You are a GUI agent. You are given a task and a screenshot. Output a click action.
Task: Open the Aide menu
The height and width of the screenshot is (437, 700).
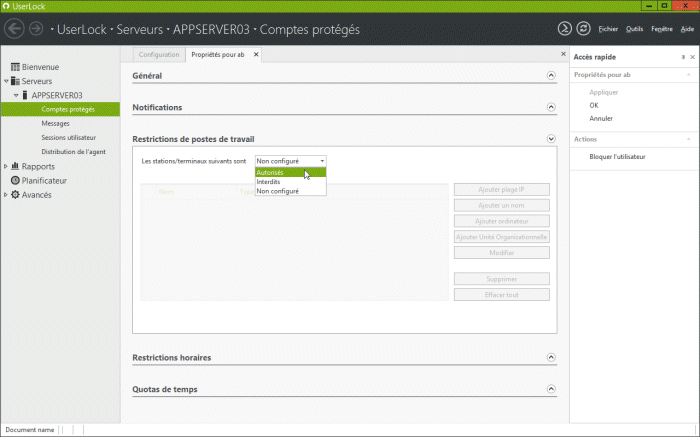coord(687,29)
